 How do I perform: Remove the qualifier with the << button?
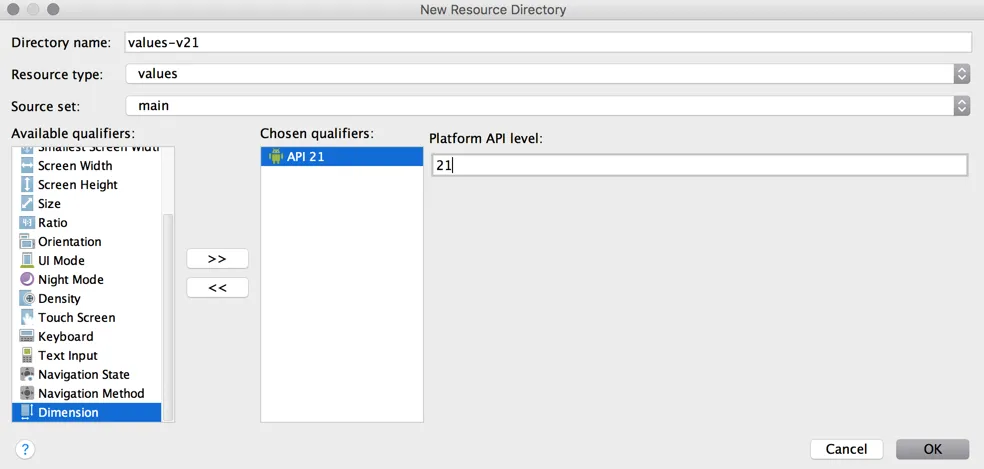coord(217,288)
